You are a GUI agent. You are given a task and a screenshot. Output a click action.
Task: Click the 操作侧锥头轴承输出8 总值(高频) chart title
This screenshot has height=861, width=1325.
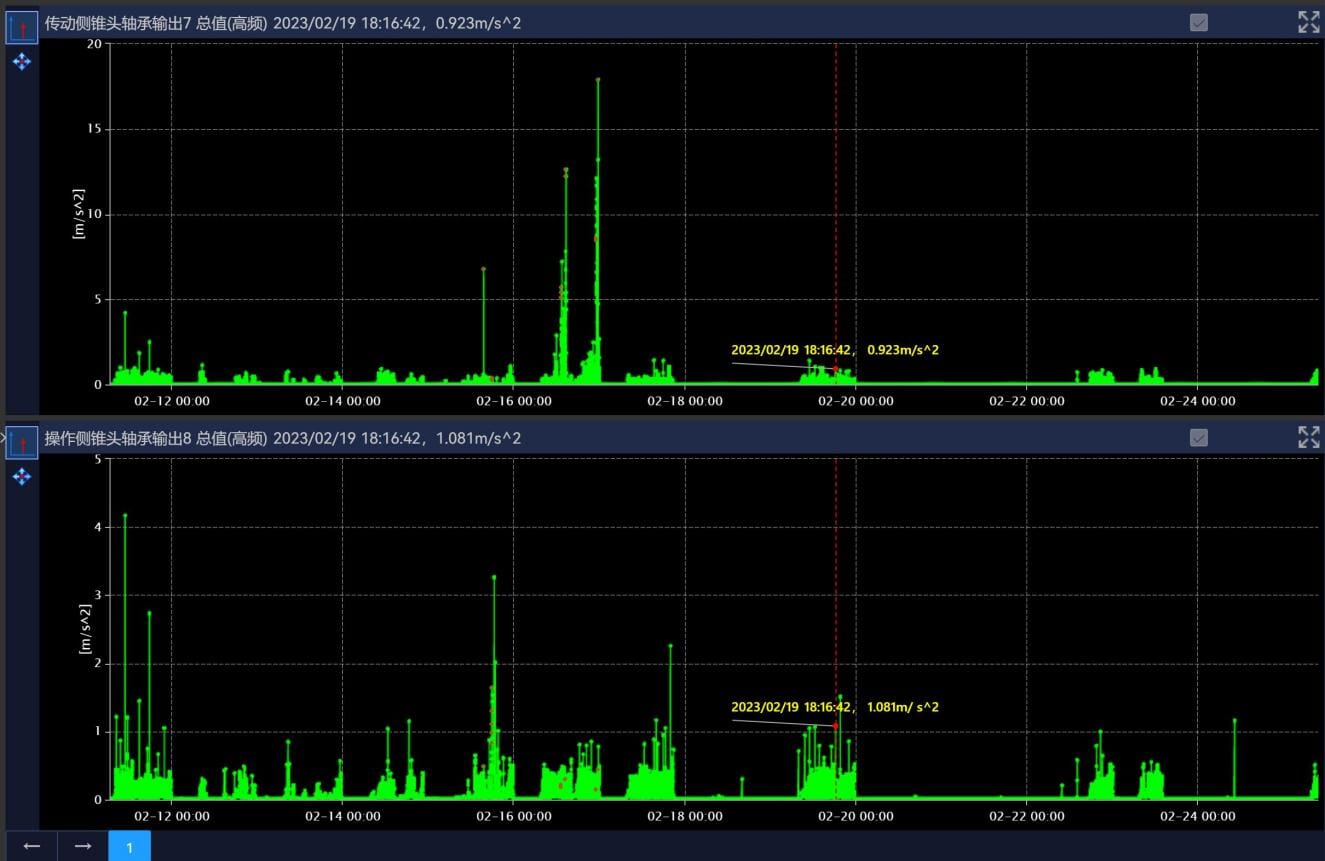156,438
